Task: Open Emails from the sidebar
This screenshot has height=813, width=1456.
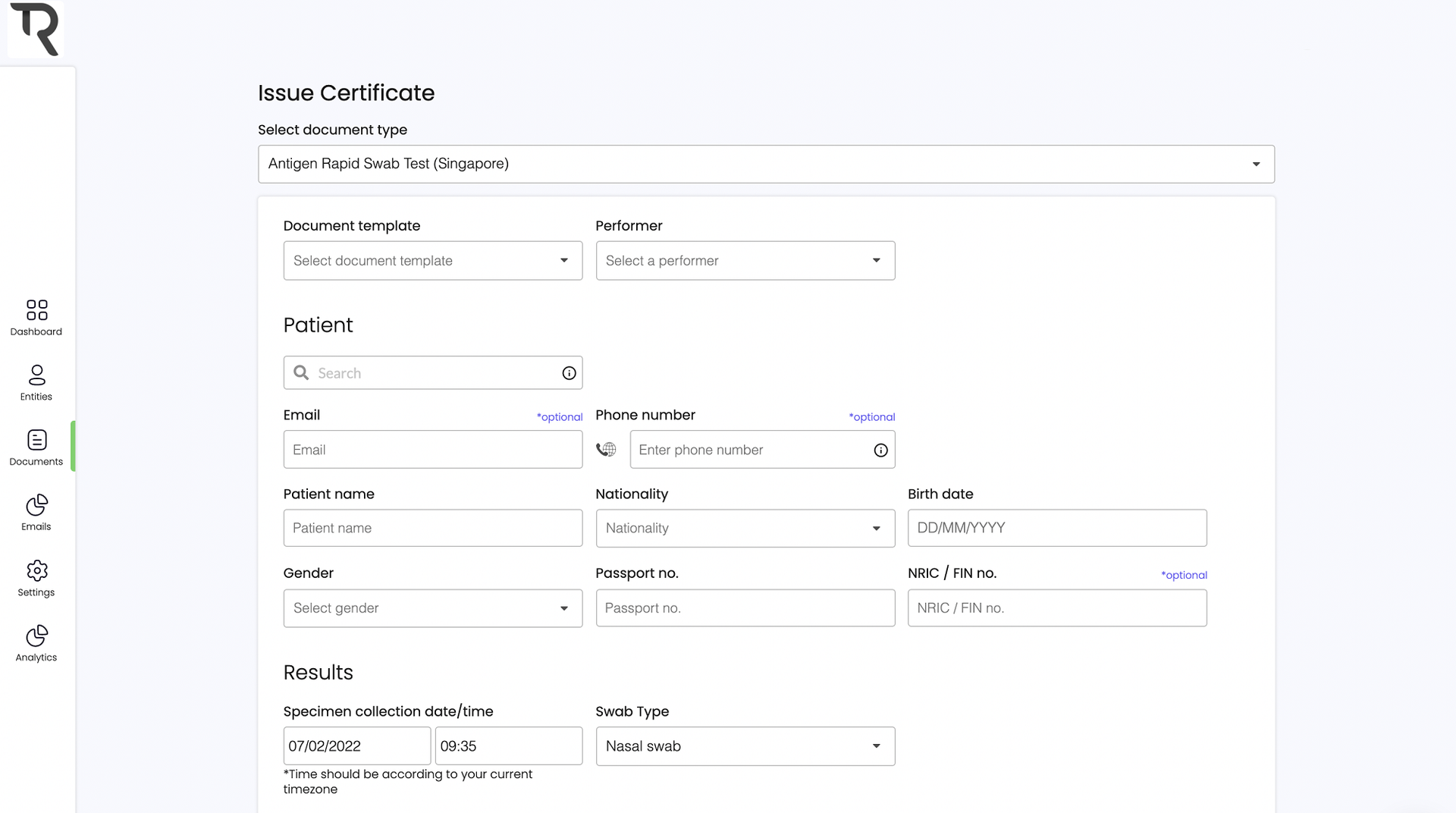Action: pyautogui.click(x=36, y=513)
